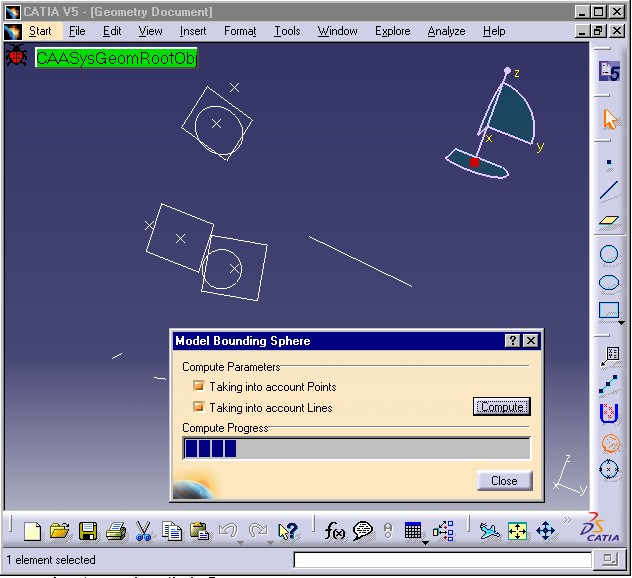Select the yellow Plane creation tool
Image resolution: width=632 pixels, height=578 pixels.
tap(609, 220)
